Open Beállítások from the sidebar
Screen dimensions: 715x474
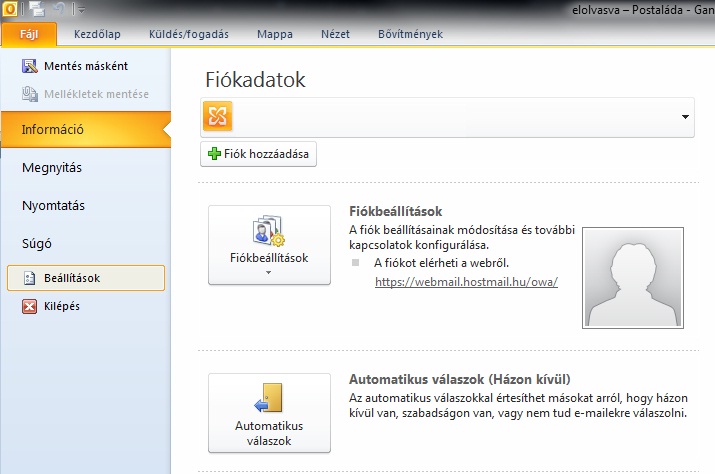[x=86, y=278]
